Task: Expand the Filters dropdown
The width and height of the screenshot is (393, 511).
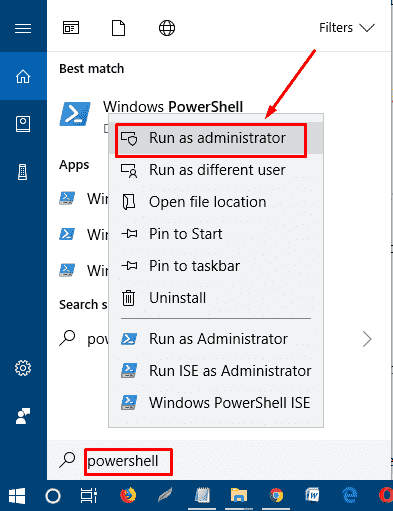Action: 347,28
